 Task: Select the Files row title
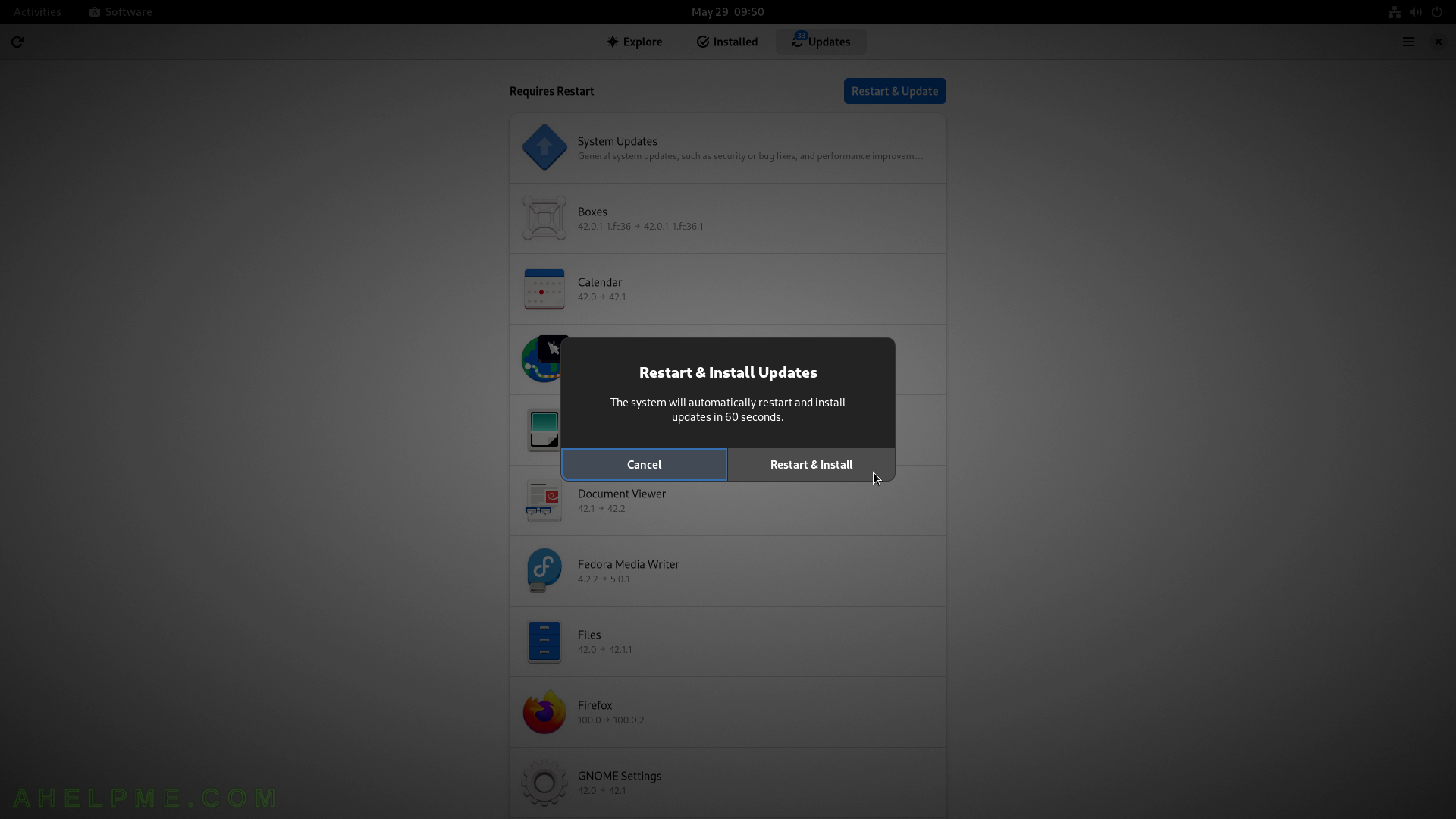pos(589,635)
